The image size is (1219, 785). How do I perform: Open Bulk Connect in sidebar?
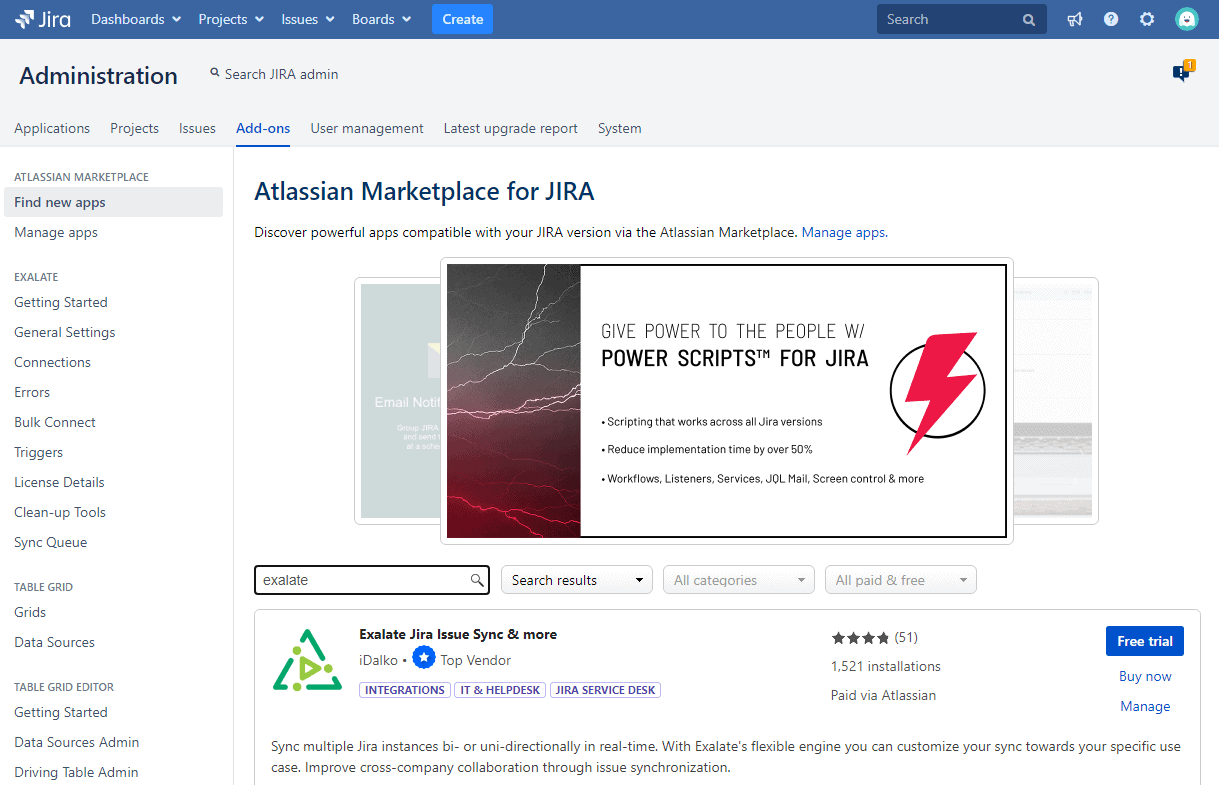coord(55,422)
